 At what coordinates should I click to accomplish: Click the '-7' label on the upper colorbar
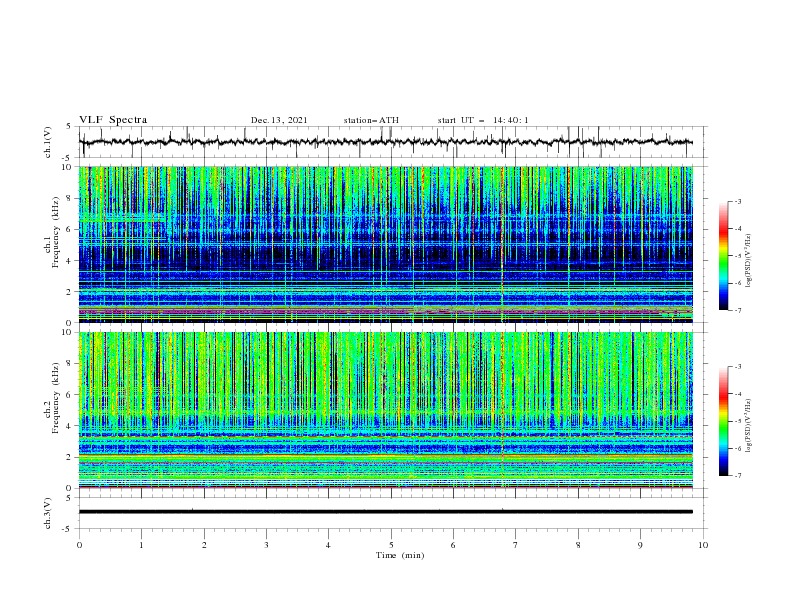pos(737,310)
